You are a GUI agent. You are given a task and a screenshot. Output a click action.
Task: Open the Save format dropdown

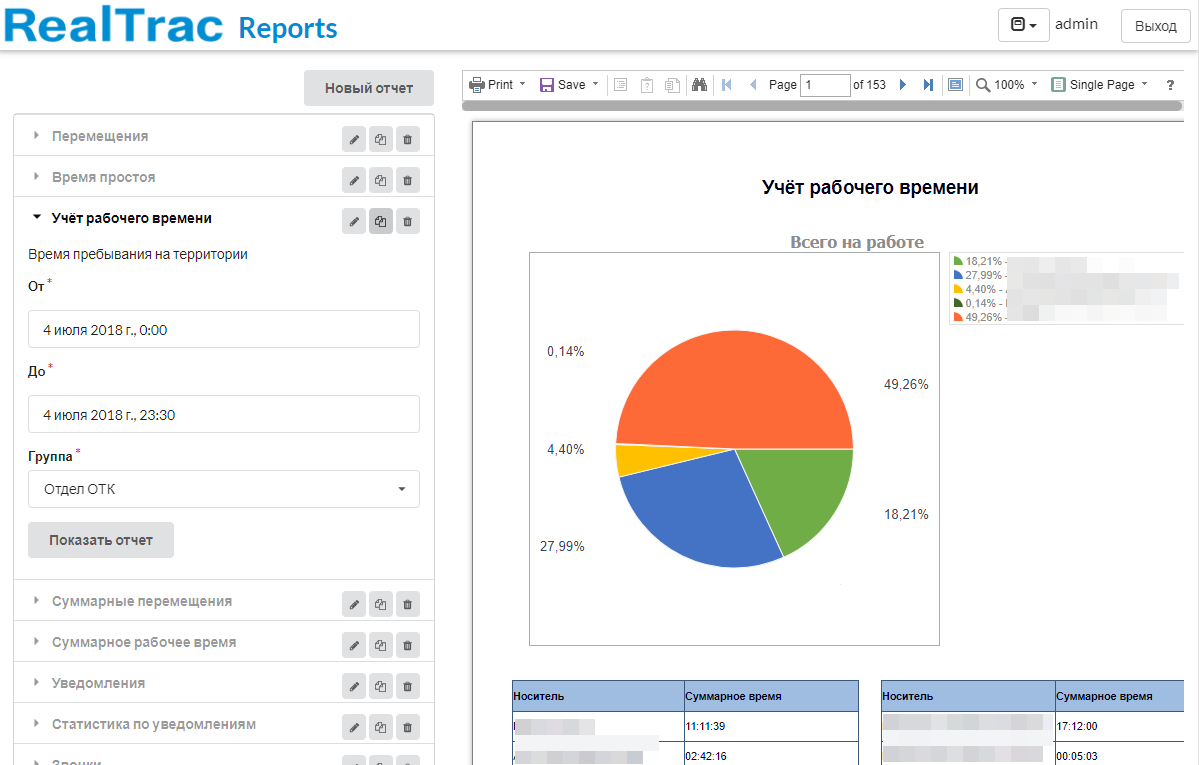[x=596, y=84]
